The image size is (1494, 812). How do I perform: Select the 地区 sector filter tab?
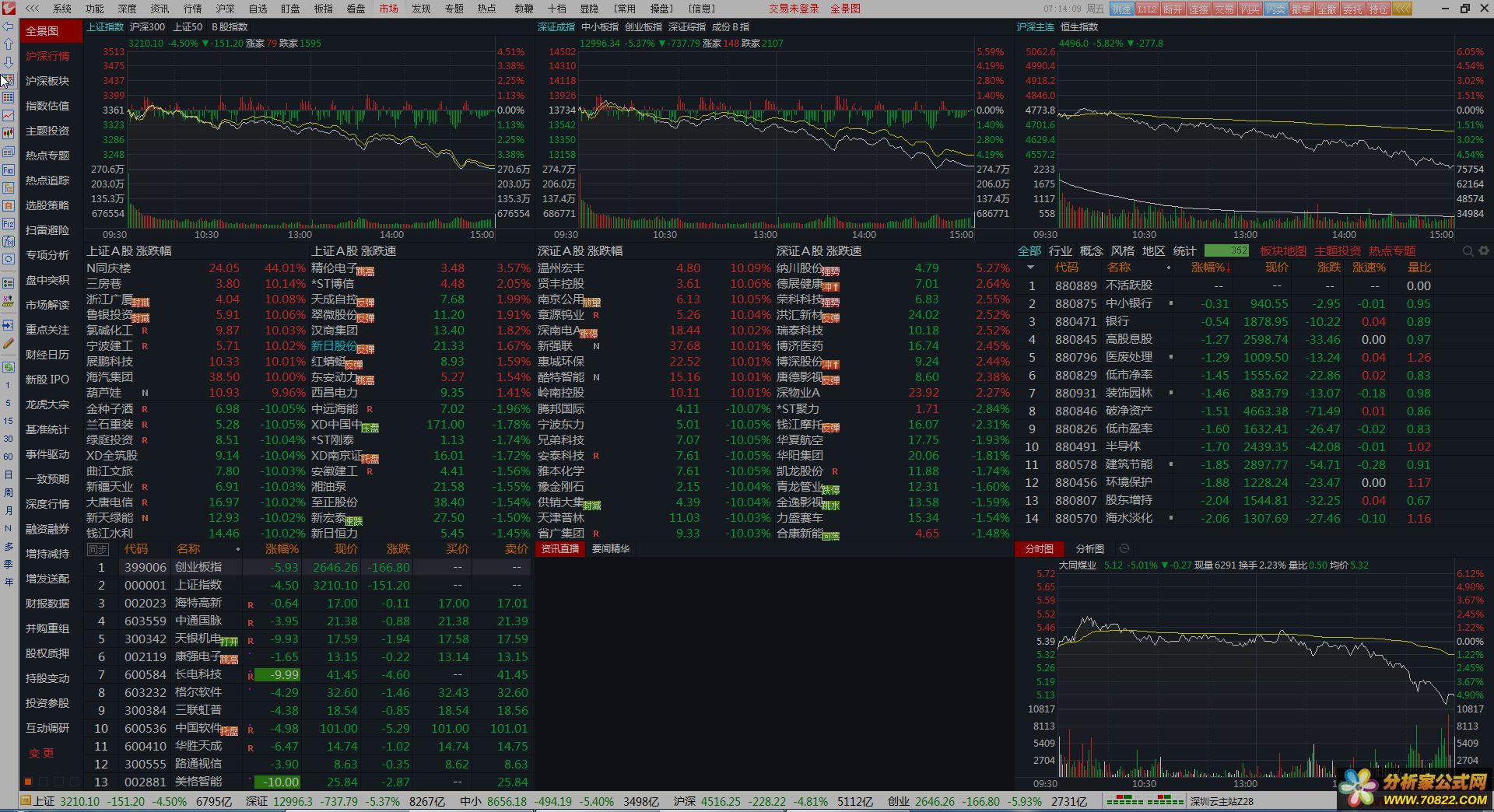[1153, 251]
